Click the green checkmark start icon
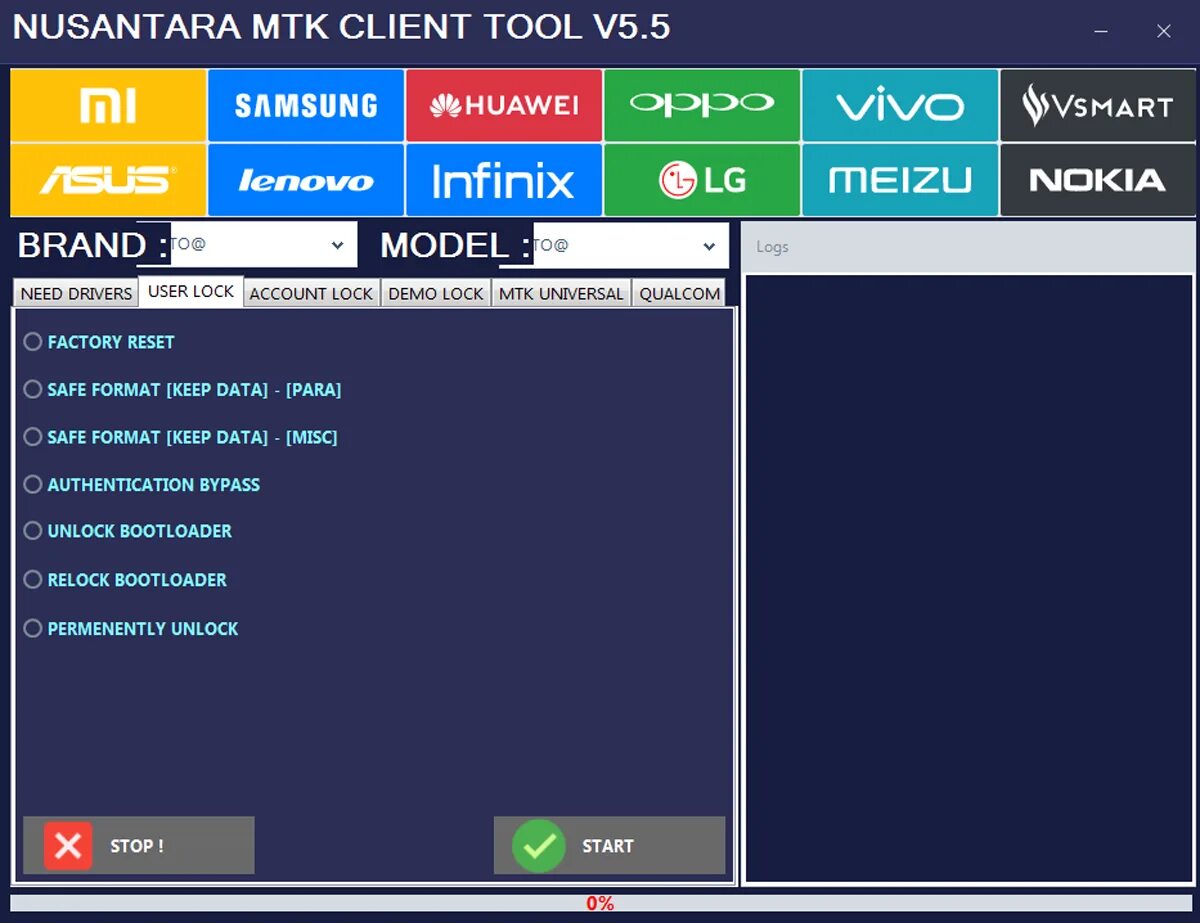1200x923 pixels. 538,846
